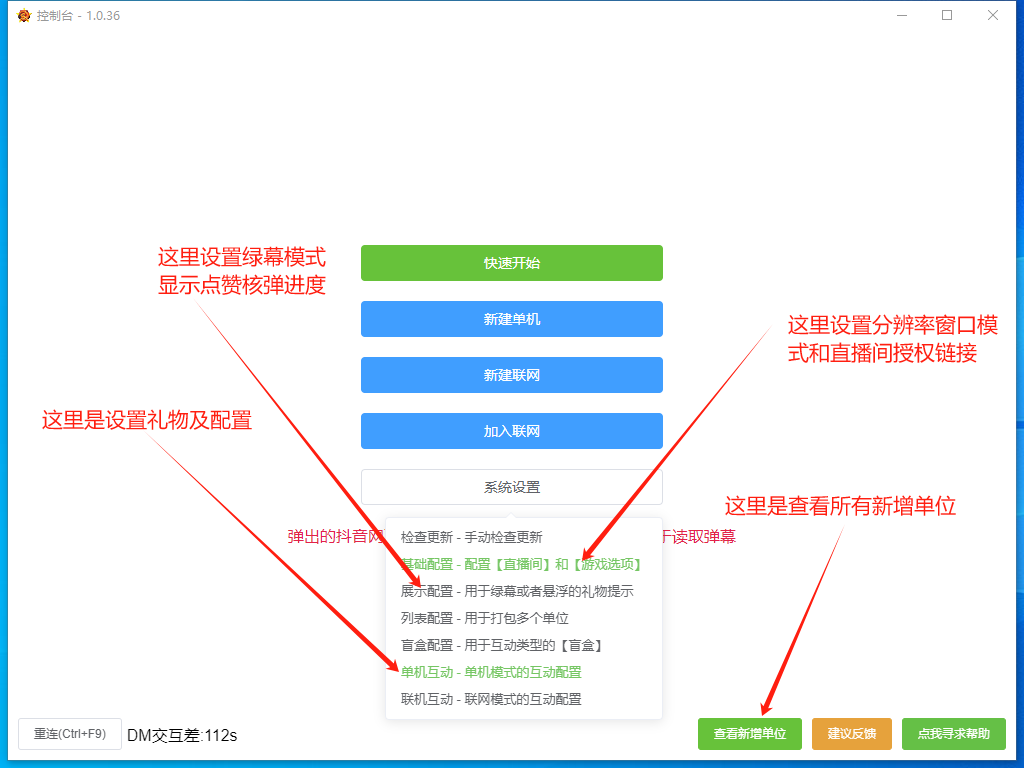This screenshot has height=768, width=1024.
Task: Click the app icon in the title bar
Action: click(x=25, y=15)
